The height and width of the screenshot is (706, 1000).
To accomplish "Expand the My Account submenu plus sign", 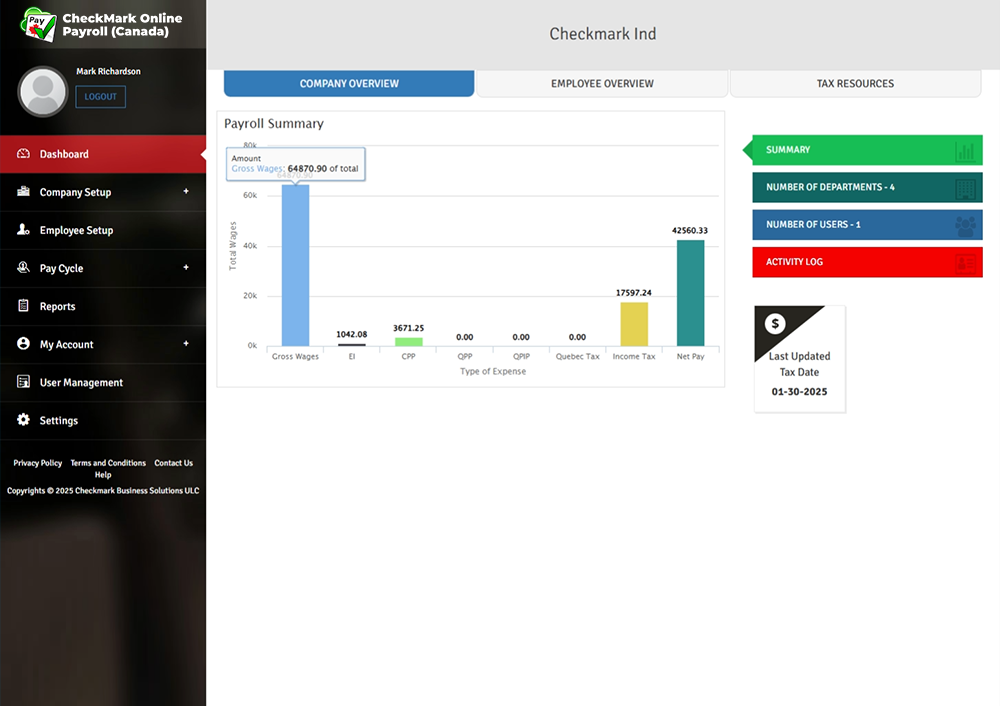I will click(x=186, y=343).
